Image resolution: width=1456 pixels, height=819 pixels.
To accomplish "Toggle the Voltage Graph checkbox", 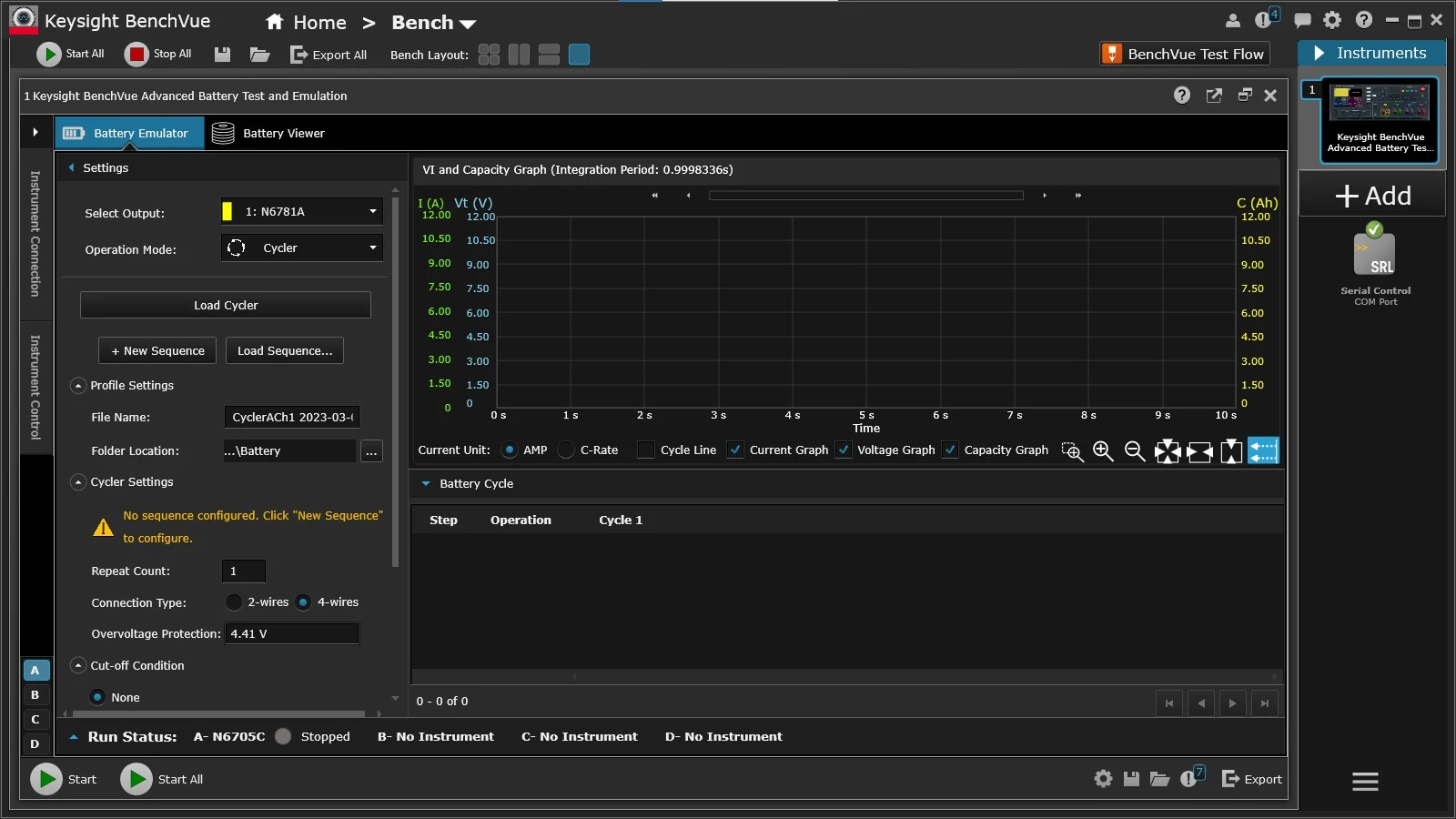I will tap(843, 450).
